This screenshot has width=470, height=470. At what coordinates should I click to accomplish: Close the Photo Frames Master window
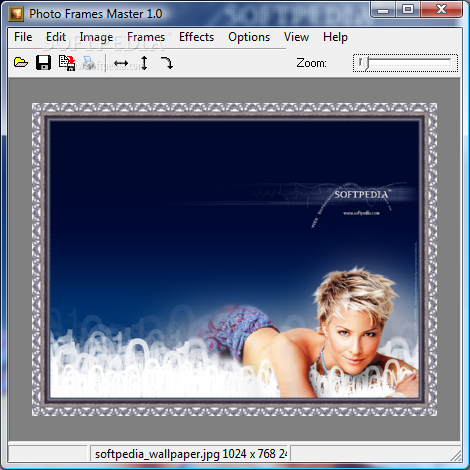(x=441, y=10)
